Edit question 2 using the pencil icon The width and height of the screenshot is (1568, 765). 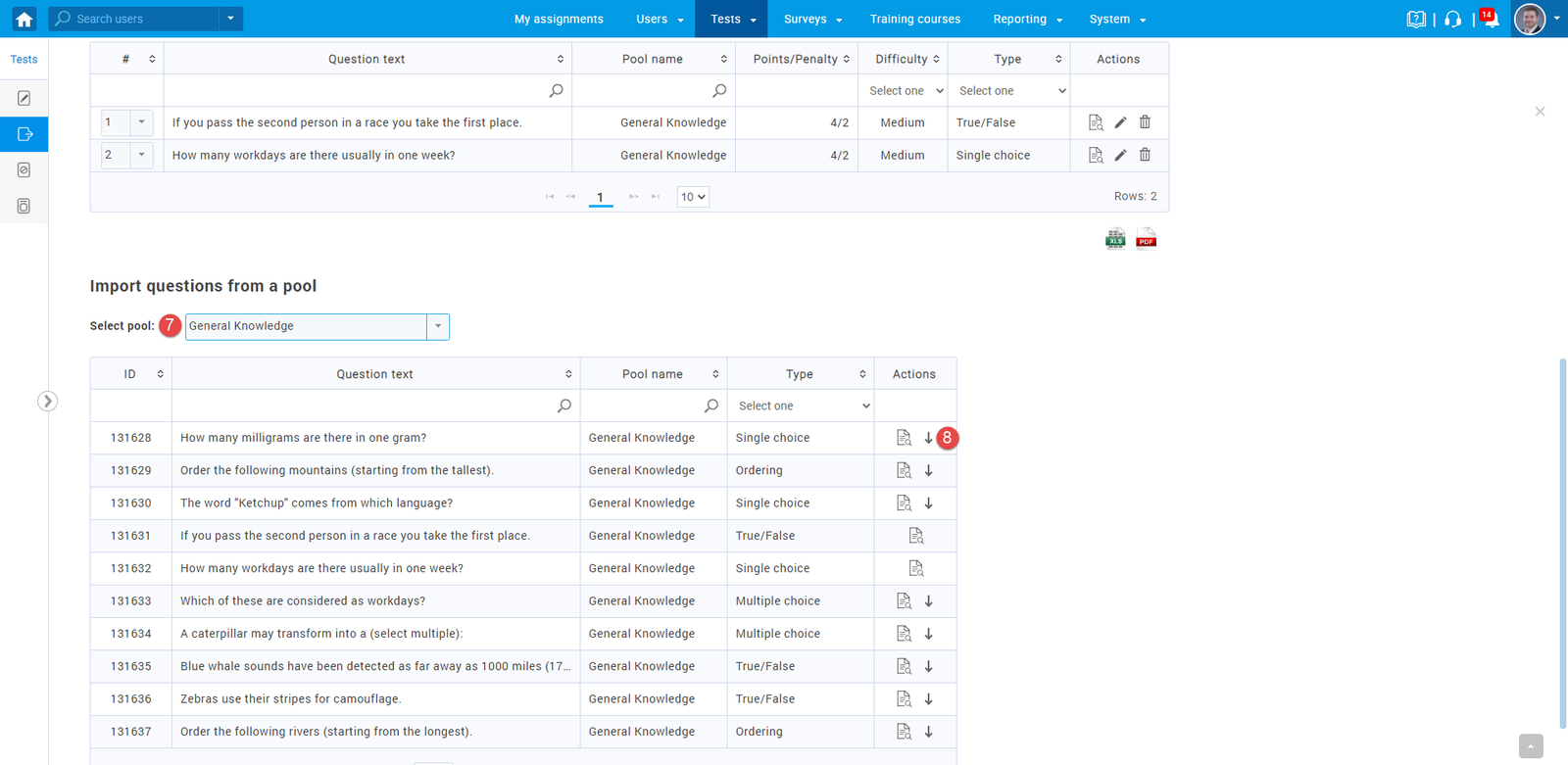click(x=1120, y=155)
